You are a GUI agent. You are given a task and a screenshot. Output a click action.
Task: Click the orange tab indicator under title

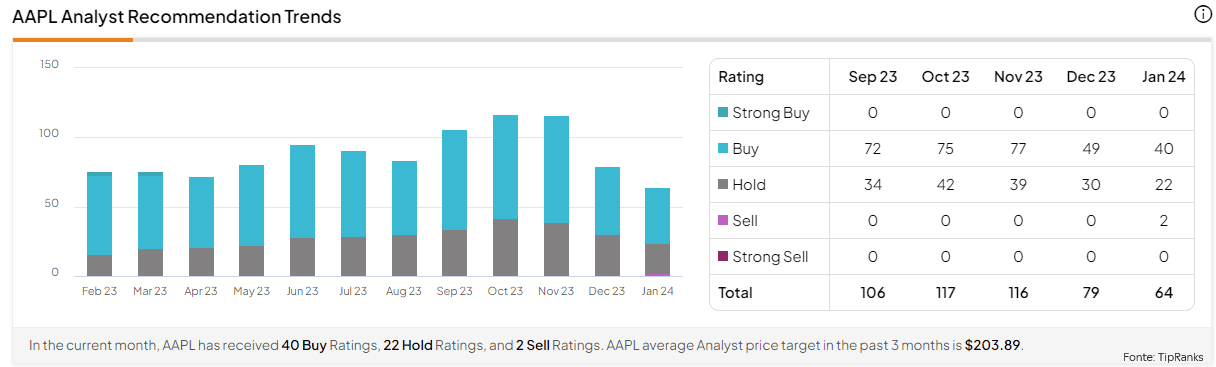pyautogui.click(x=72, y=40)
